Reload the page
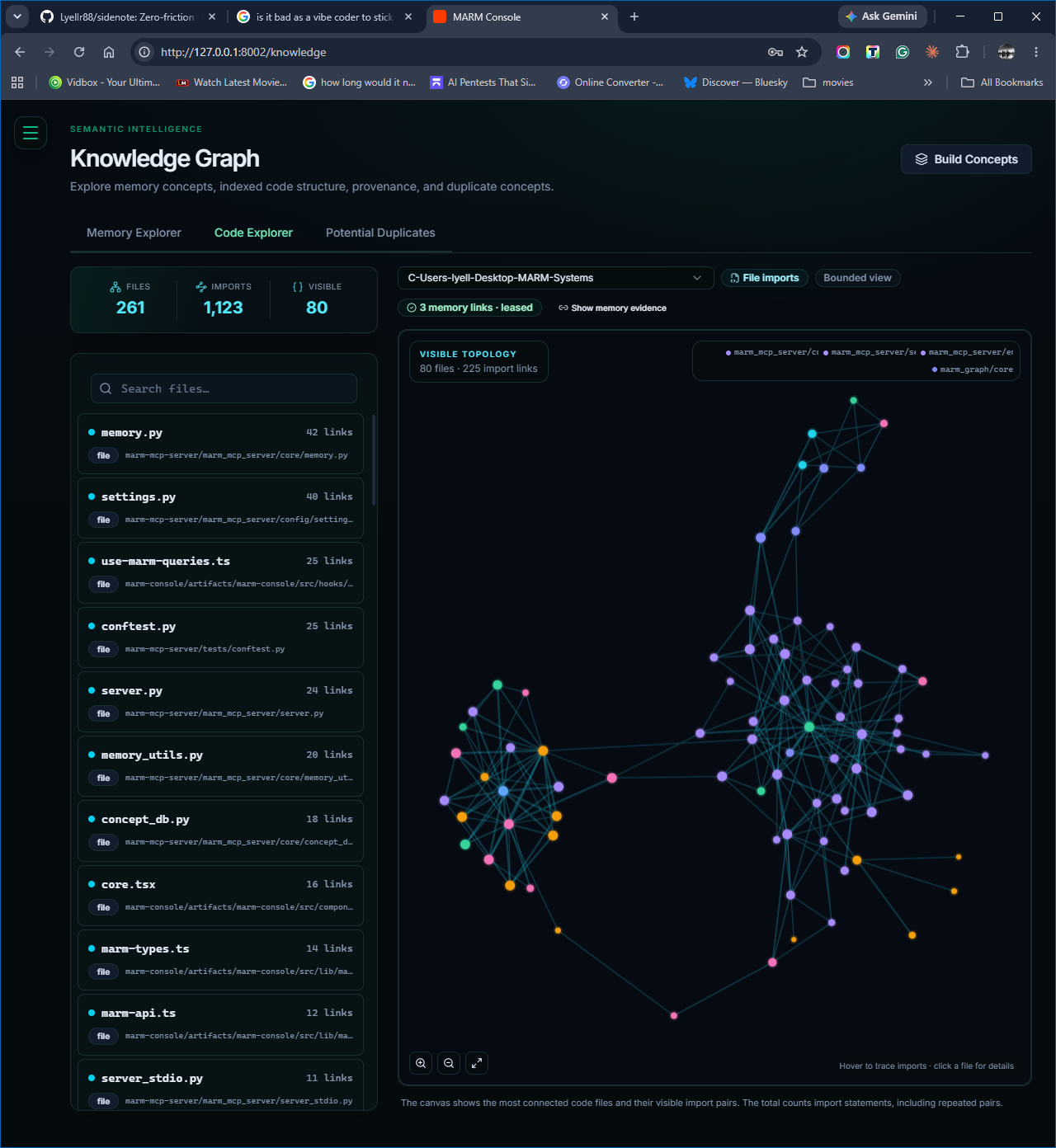Screen dimensions: 1056x1148 79,52
